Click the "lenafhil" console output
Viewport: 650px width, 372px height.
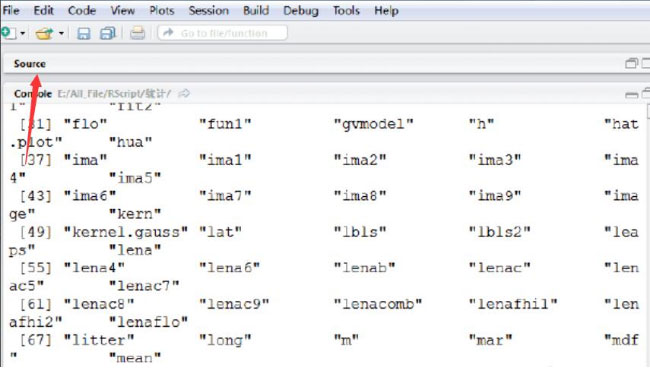pos(513,304)
